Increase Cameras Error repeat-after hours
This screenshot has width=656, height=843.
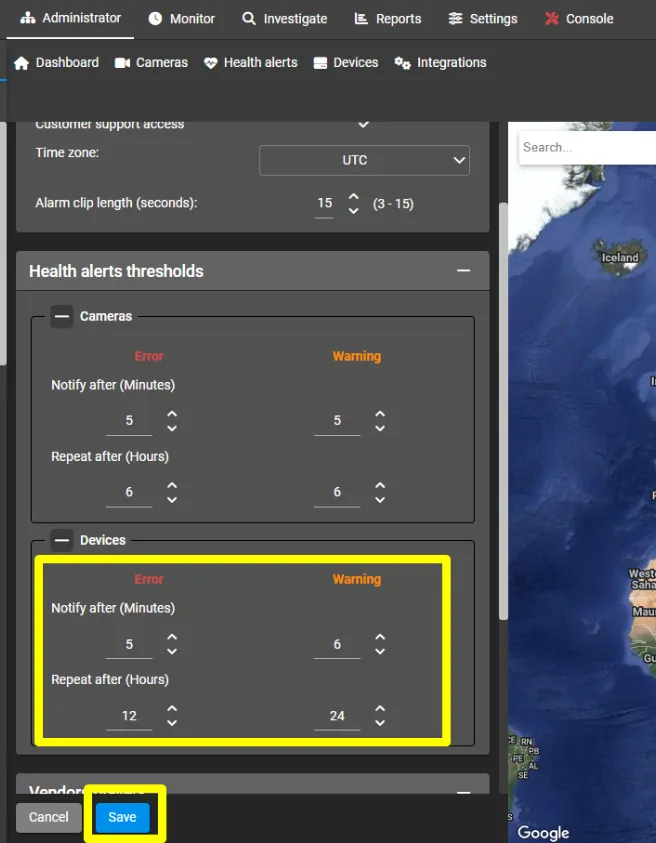pyautogui.click(x=172, y=485)
